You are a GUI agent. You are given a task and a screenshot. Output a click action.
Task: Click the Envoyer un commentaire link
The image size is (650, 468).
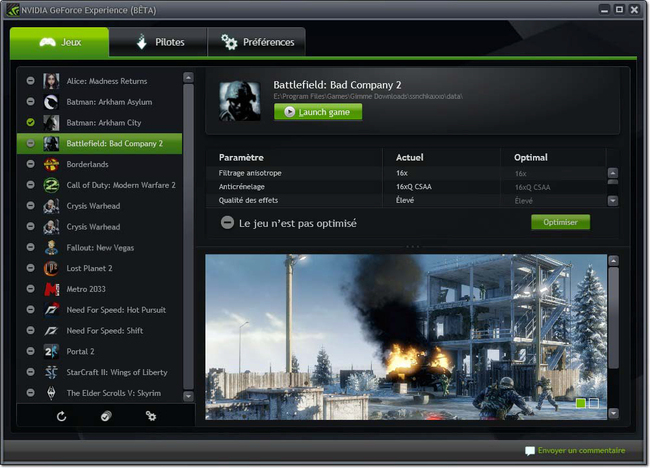[581, 451]
